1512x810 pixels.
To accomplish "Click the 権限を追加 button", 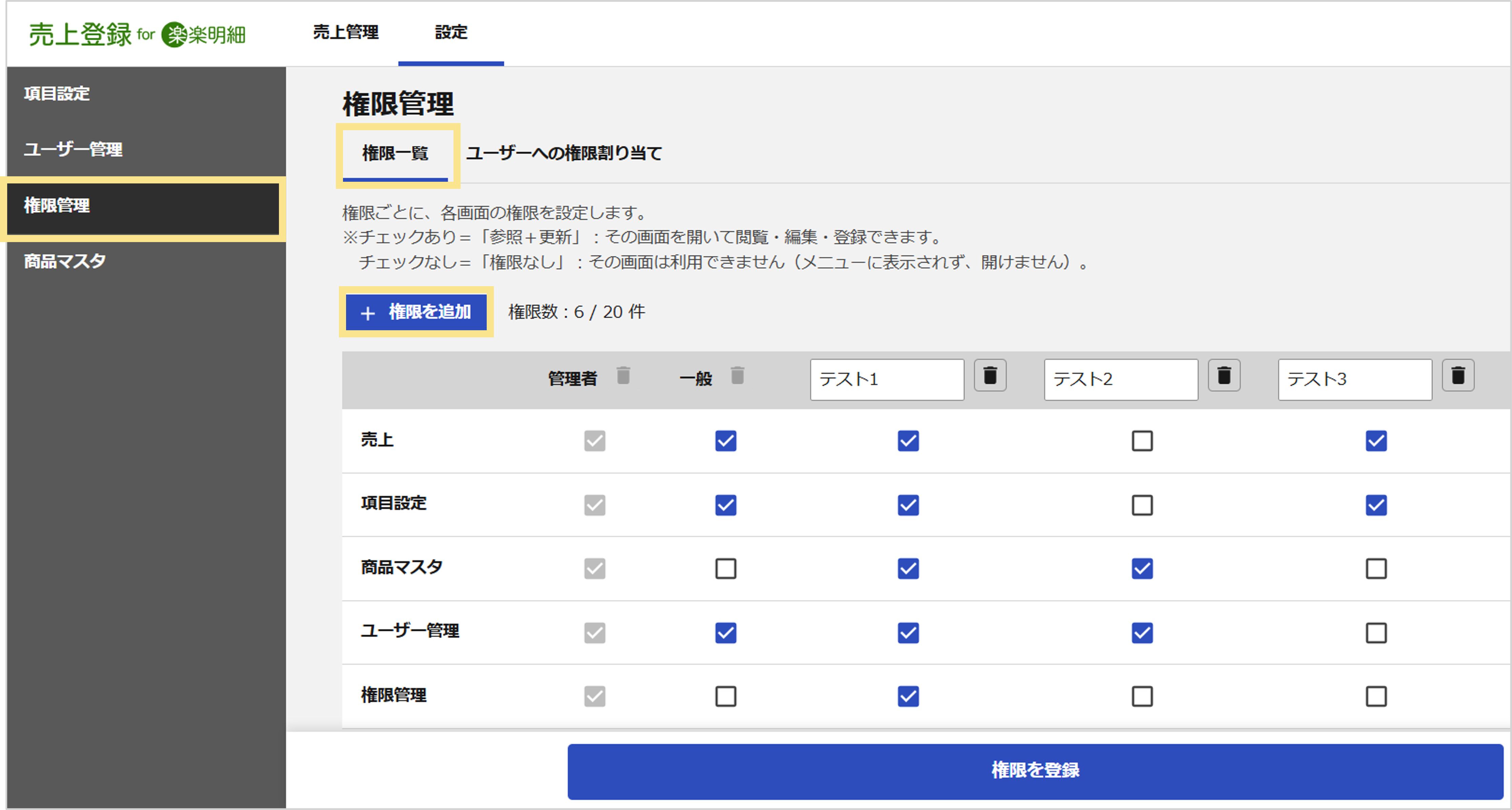I will click(x=416, y=312).
